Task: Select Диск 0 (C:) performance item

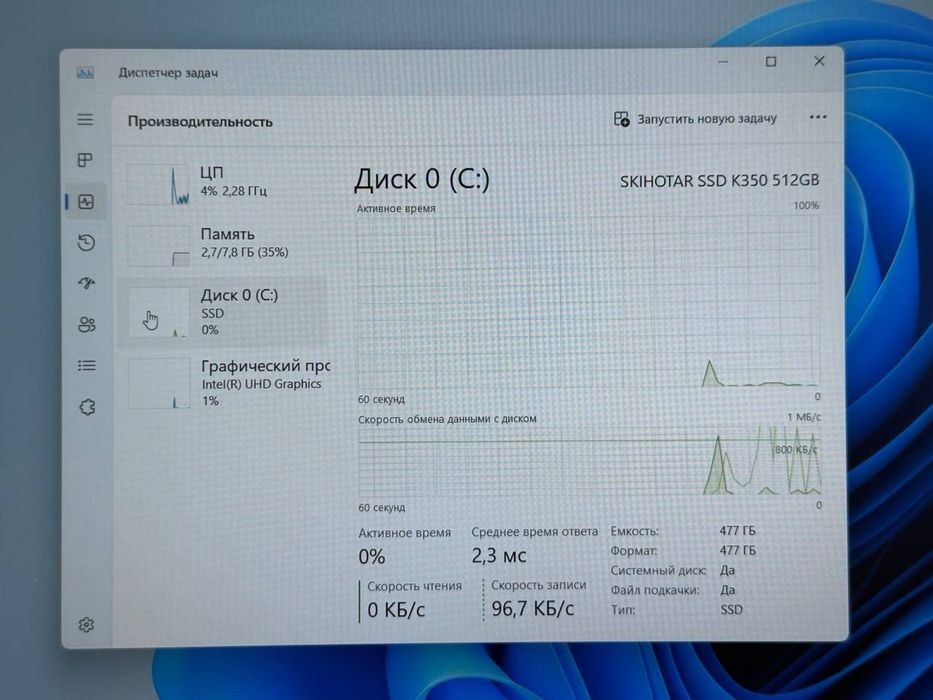Action: click(223, 312)
